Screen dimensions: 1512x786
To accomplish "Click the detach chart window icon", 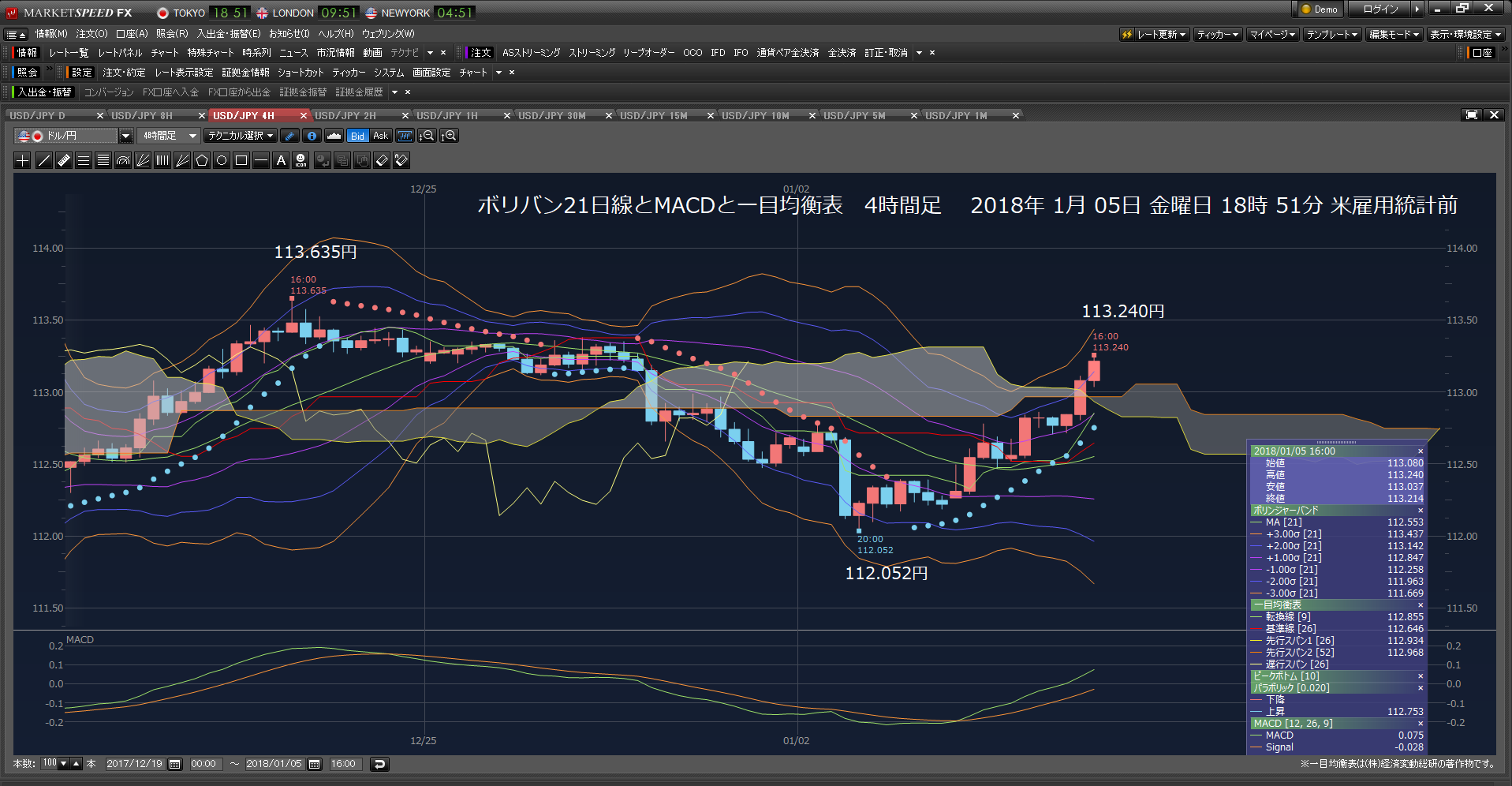I will [x=1472, y=115].
